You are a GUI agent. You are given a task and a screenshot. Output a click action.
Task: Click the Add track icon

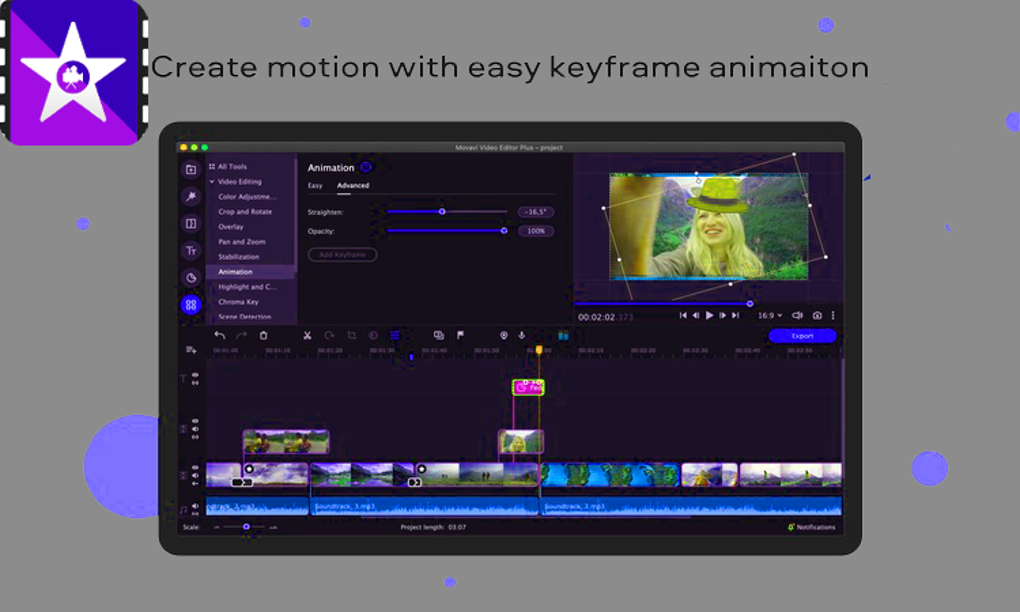pos(191,350)
